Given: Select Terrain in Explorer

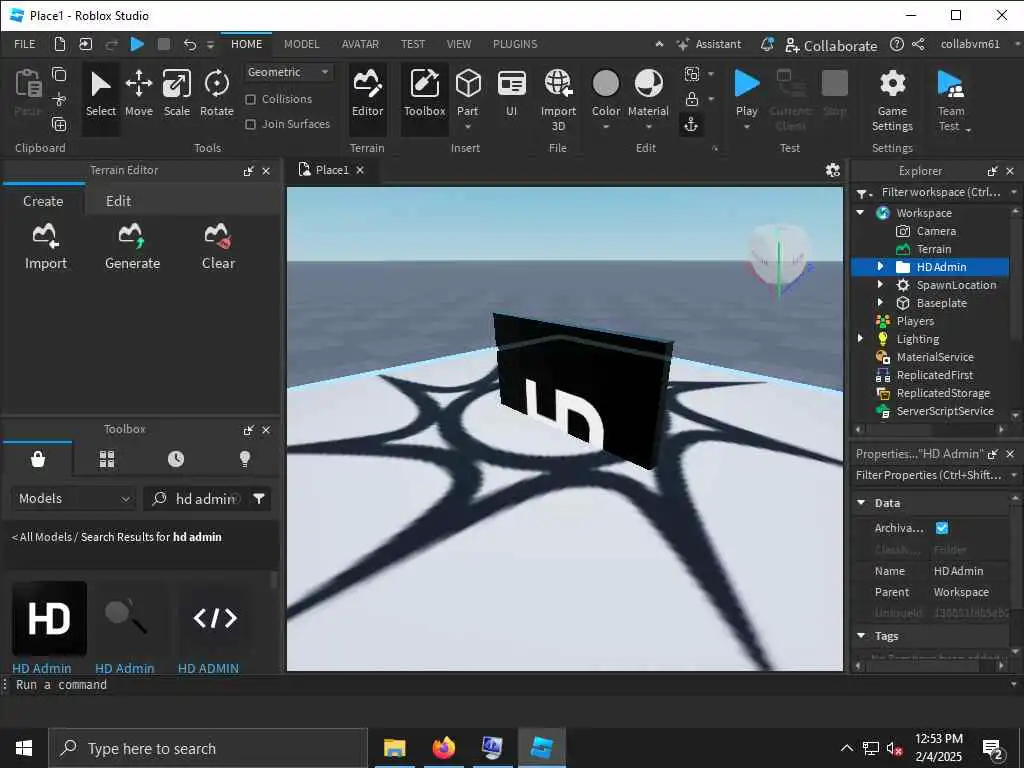Looking at the screenshot, I should tap(933, 249).
